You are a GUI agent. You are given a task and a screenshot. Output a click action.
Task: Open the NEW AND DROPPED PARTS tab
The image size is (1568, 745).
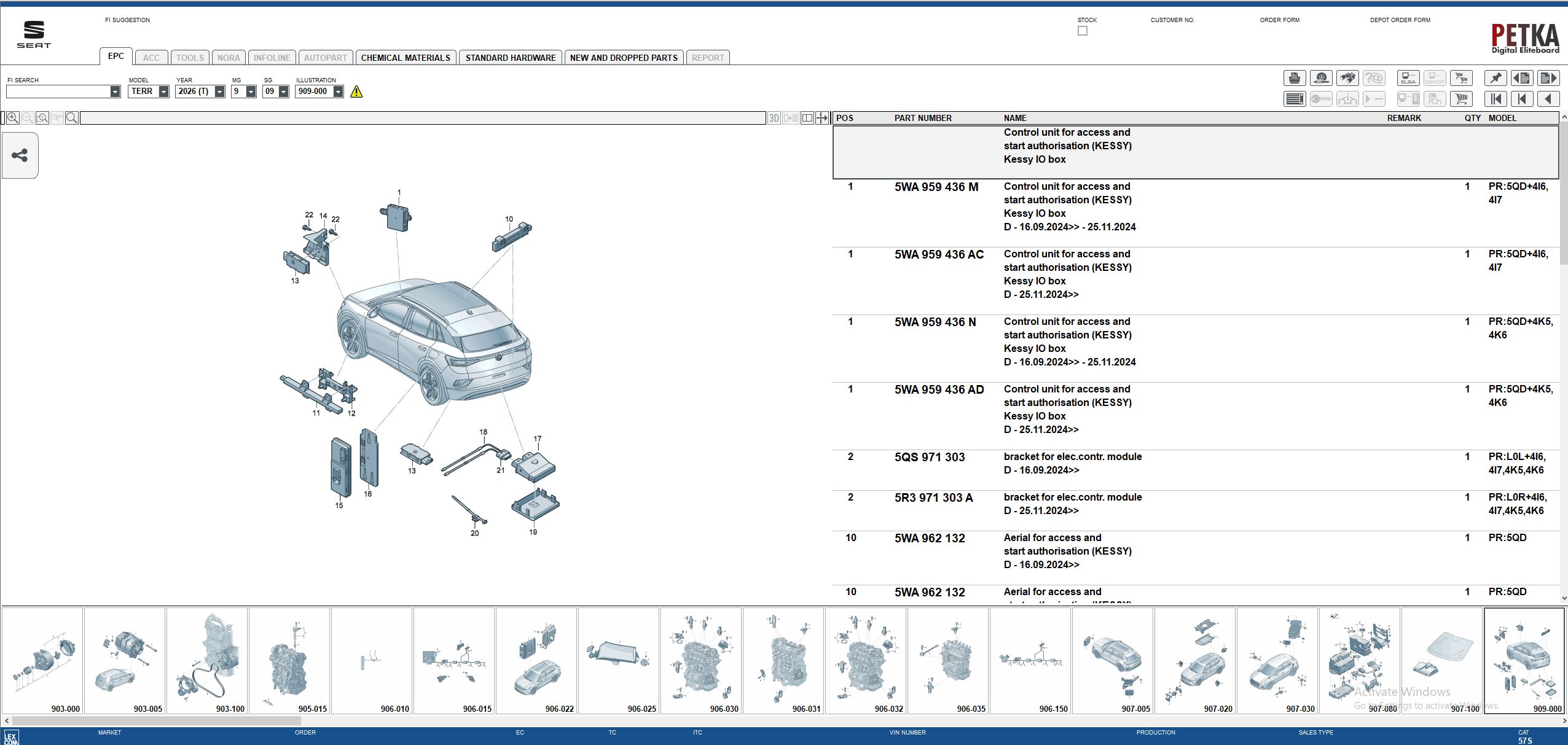pyautogui.click(x=623, y=57)
